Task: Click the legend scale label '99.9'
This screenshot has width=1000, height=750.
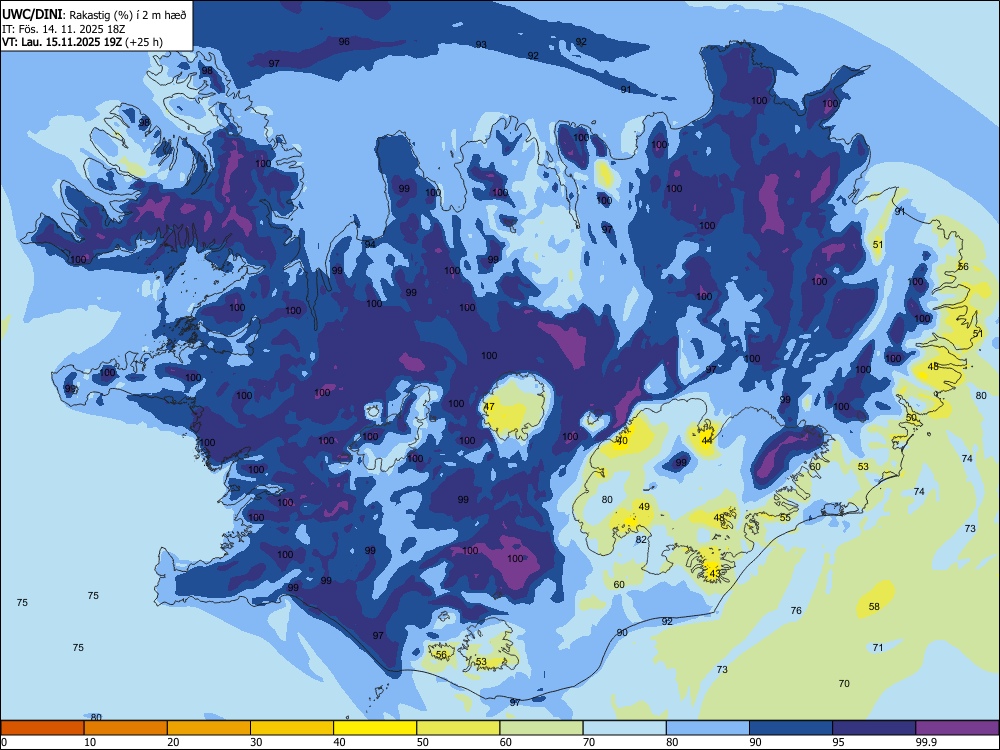Action: pyautogui.click(x=925, y=742)
